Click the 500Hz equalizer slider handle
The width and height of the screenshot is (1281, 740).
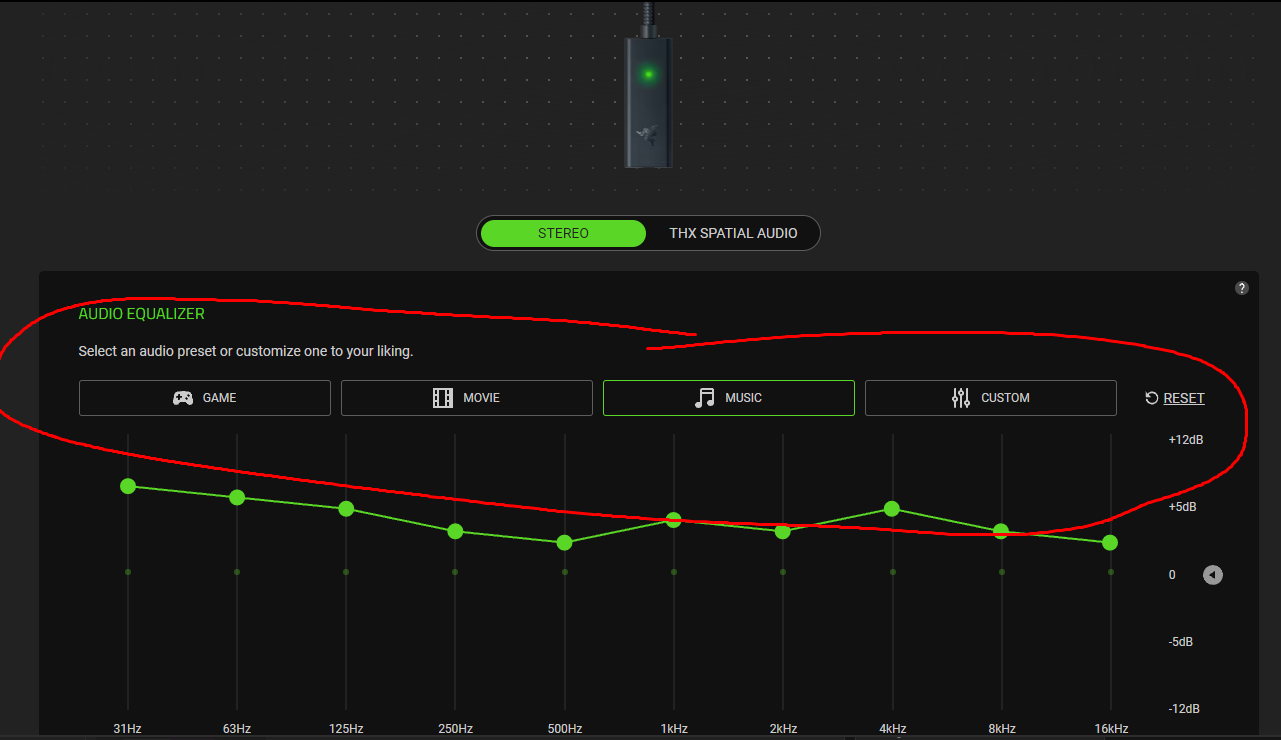pyautogui.click(x=564, y=542)
